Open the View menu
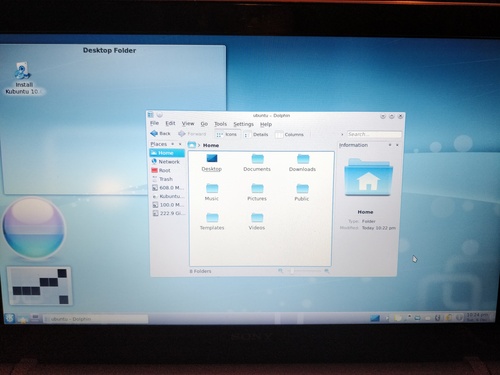Image resolution: width=500 pixels, height=375 pixels. (x=188, y=123)
